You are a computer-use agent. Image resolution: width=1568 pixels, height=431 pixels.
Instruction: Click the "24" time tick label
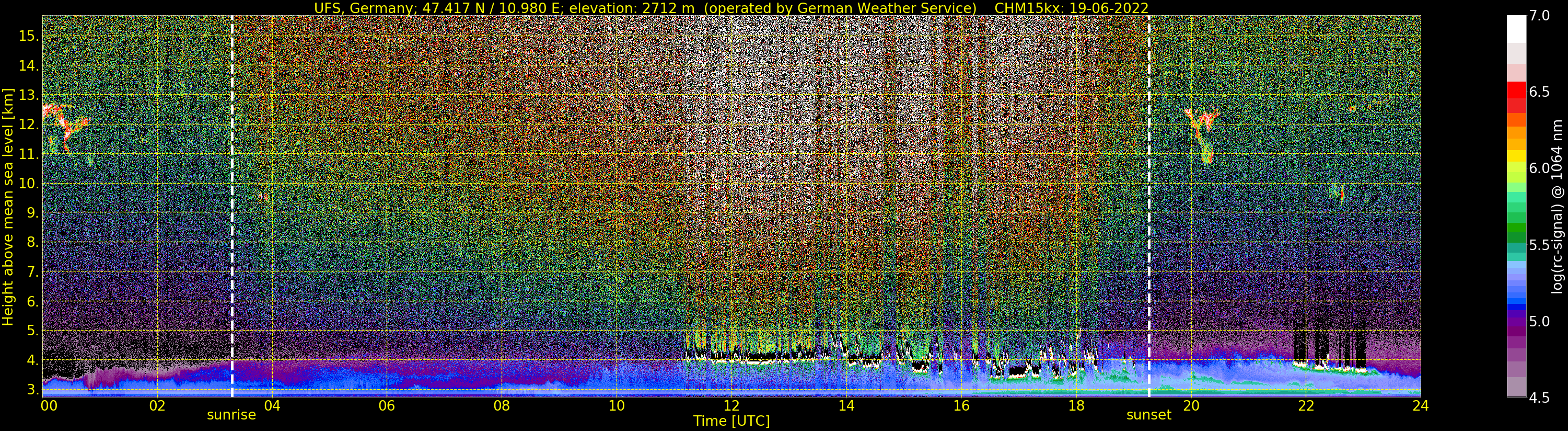(1420, 405)
